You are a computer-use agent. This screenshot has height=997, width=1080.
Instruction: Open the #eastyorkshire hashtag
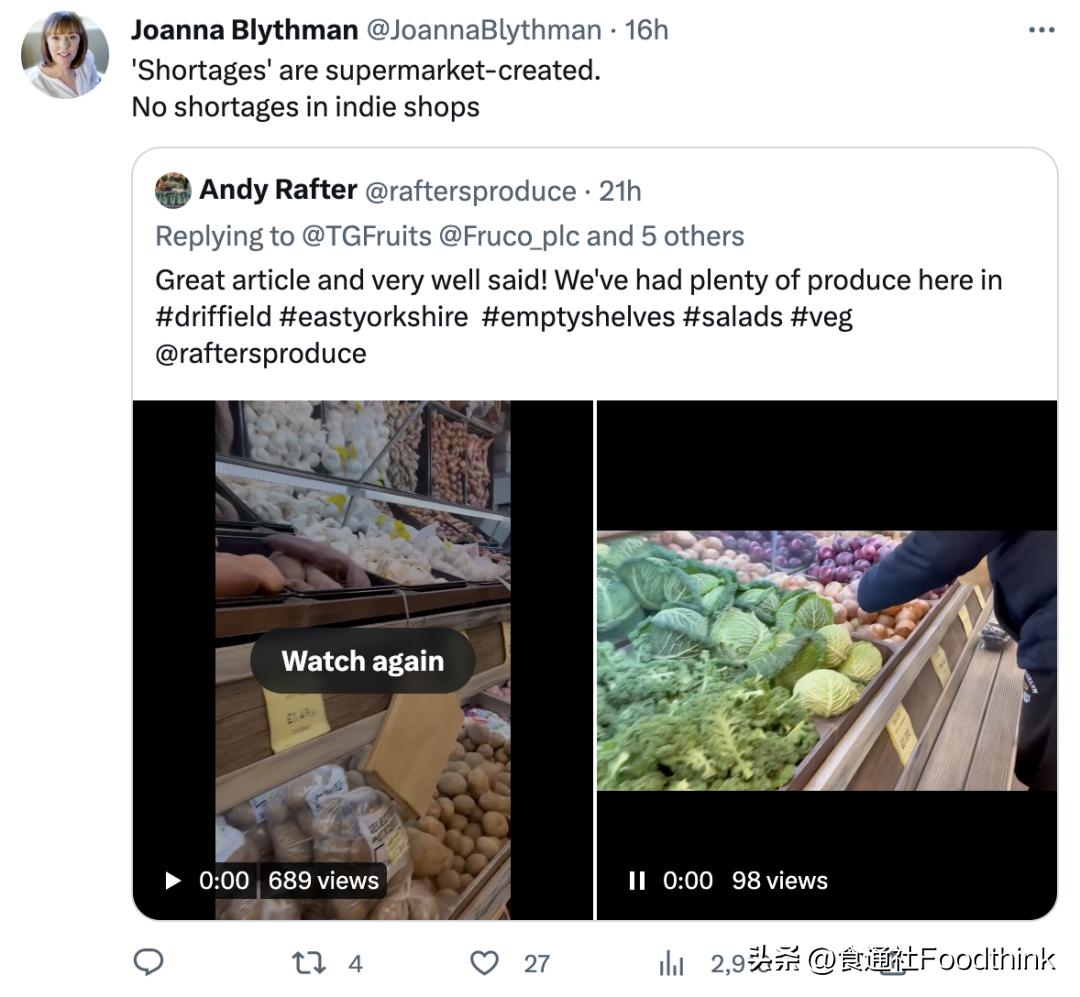click(x=375, y=316)
